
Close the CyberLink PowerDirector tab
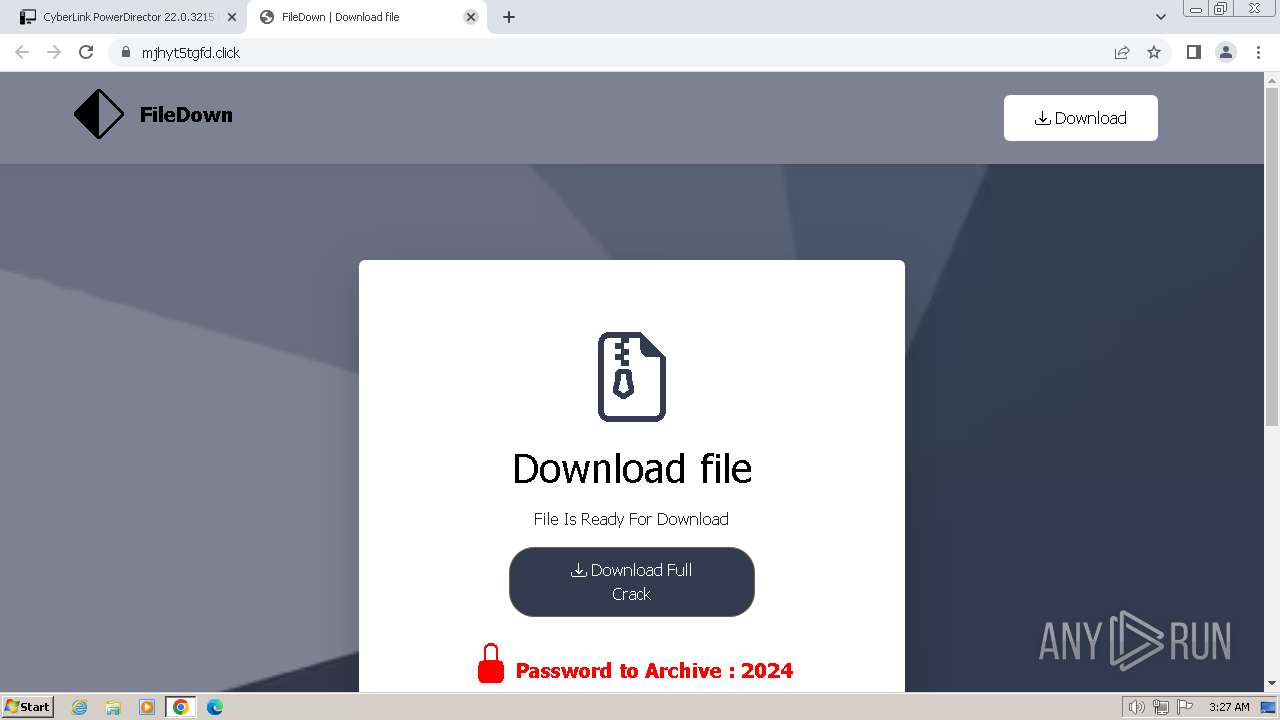232,17
